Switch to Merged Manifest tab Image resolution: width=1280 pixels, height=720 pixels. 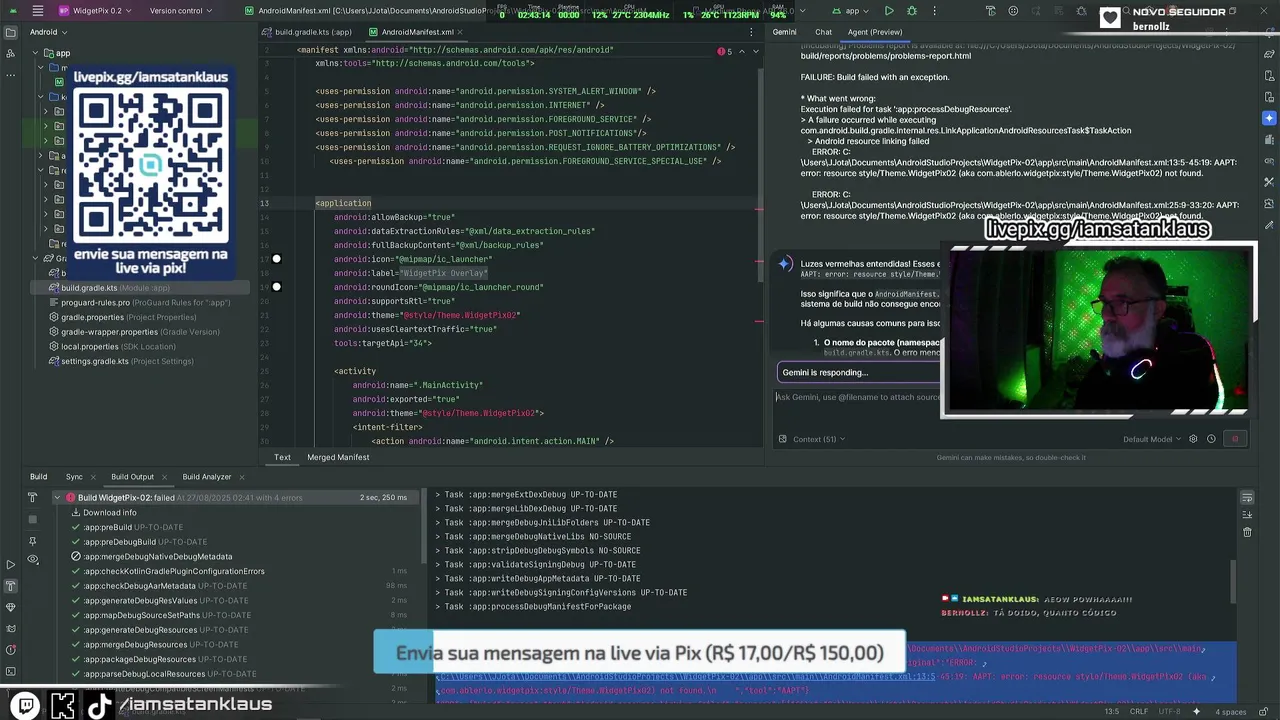point(338,457)
